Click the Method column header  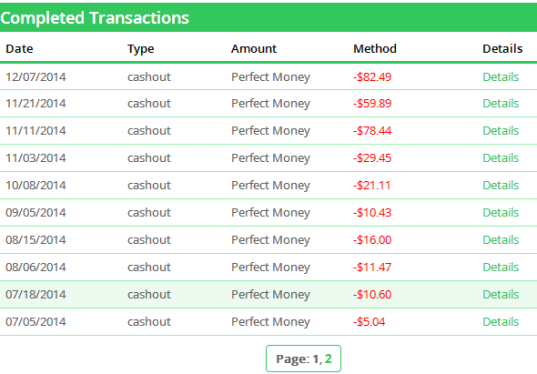(x=375, y=49)
